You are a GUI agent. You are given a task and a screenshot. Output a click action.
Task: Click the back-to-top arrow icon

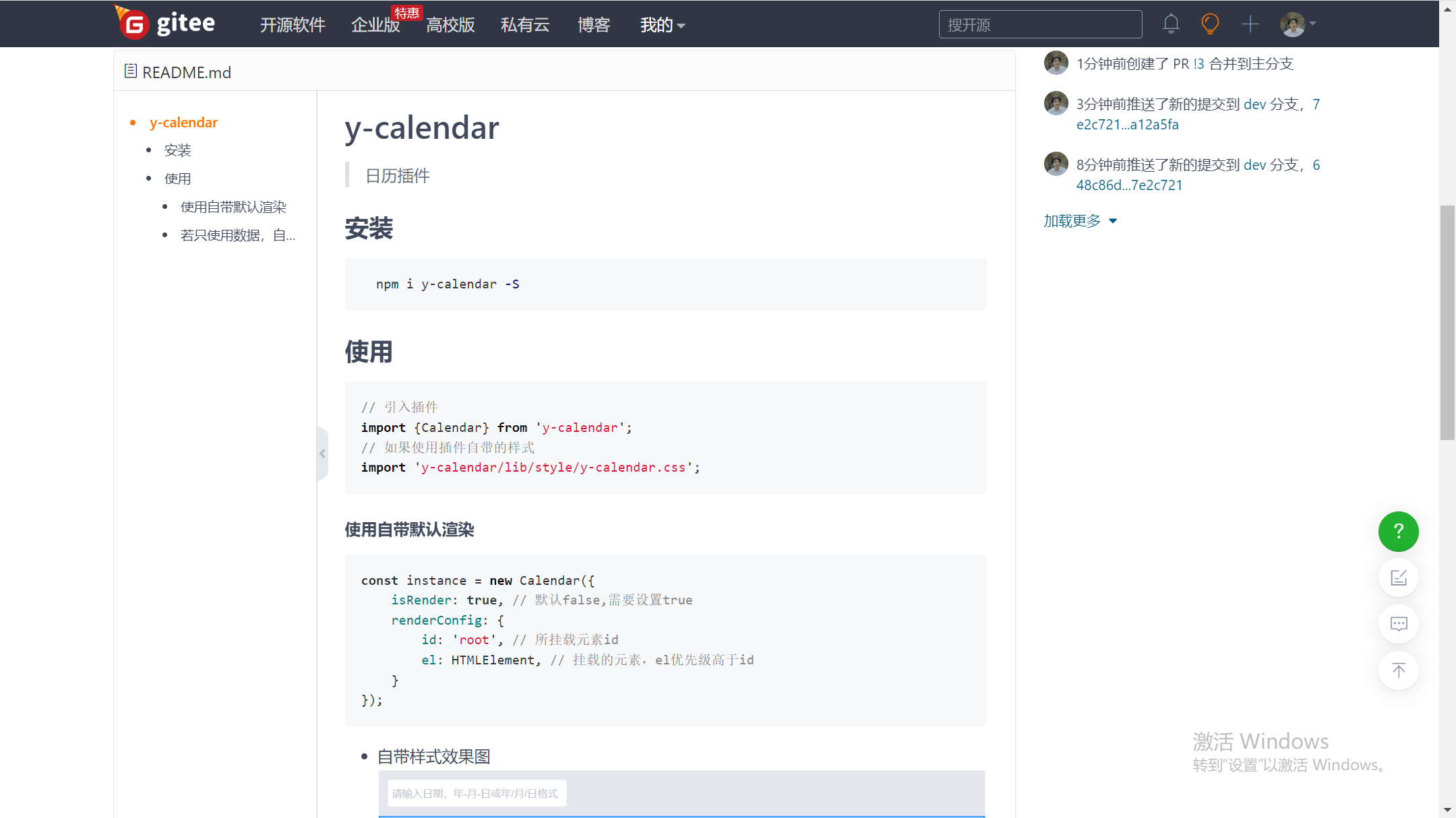(x=1398, y=670)
